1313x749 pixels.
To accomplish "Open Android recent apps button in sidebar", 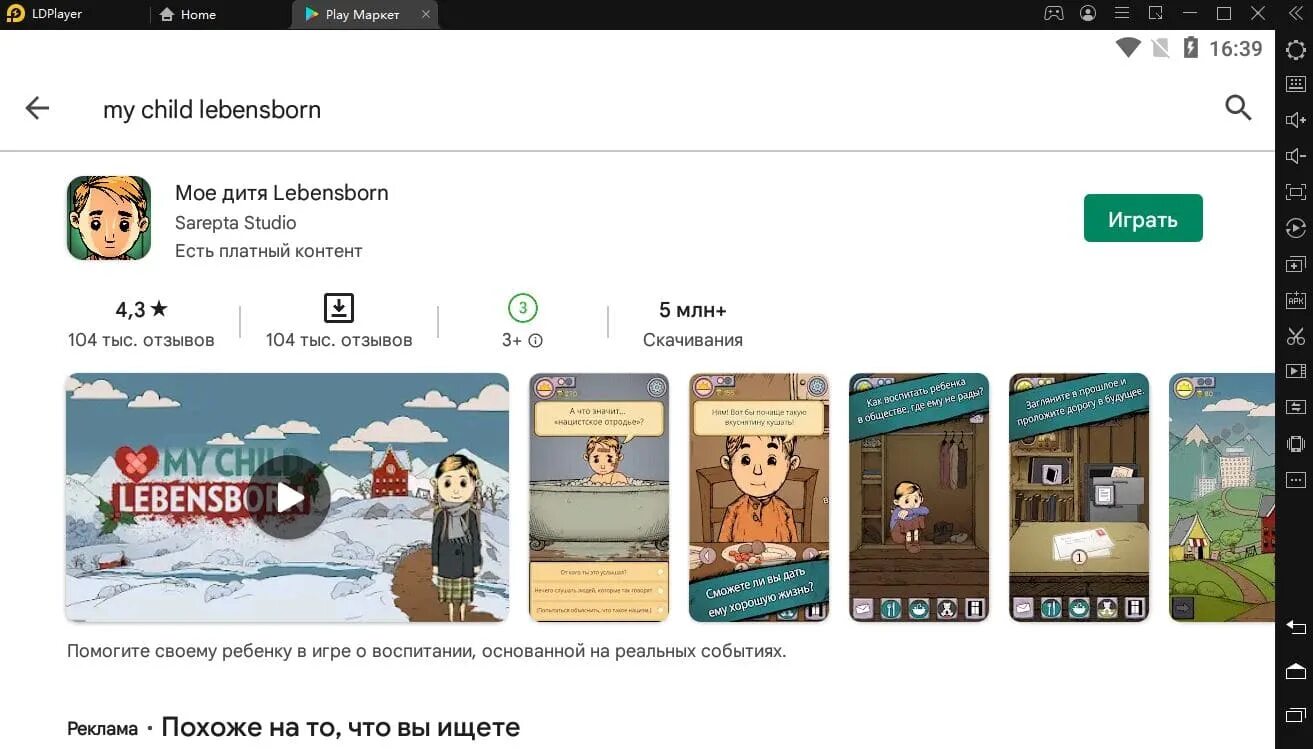I will (x=1295, y=714).
